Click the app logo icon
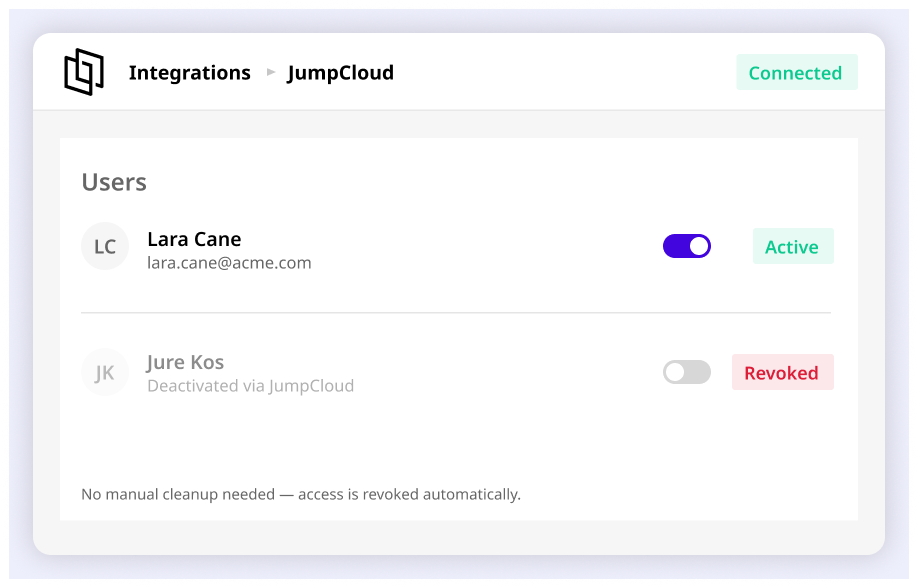The height and width of the screenshot is (588, 918). coord(84,72)
